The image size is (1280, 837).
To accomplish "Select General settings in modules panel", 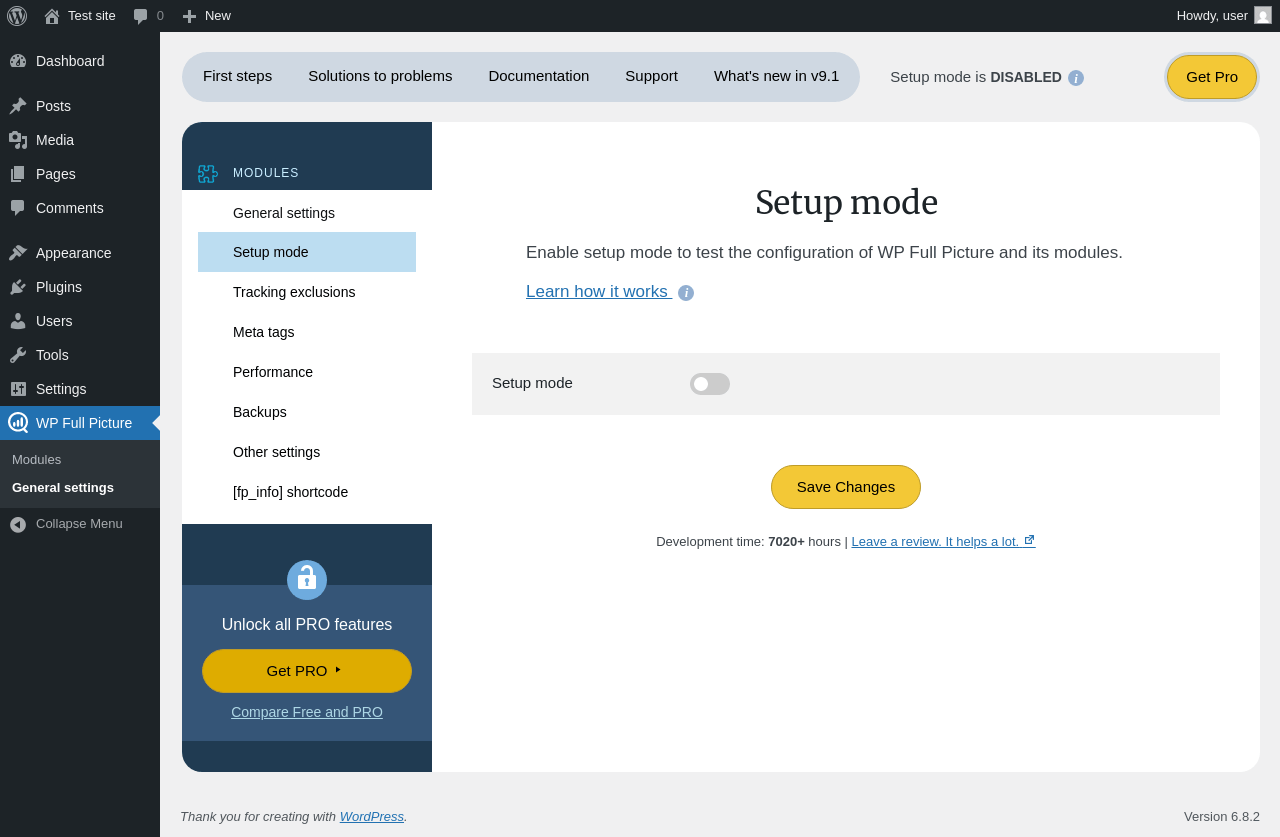I will [307, 213].
